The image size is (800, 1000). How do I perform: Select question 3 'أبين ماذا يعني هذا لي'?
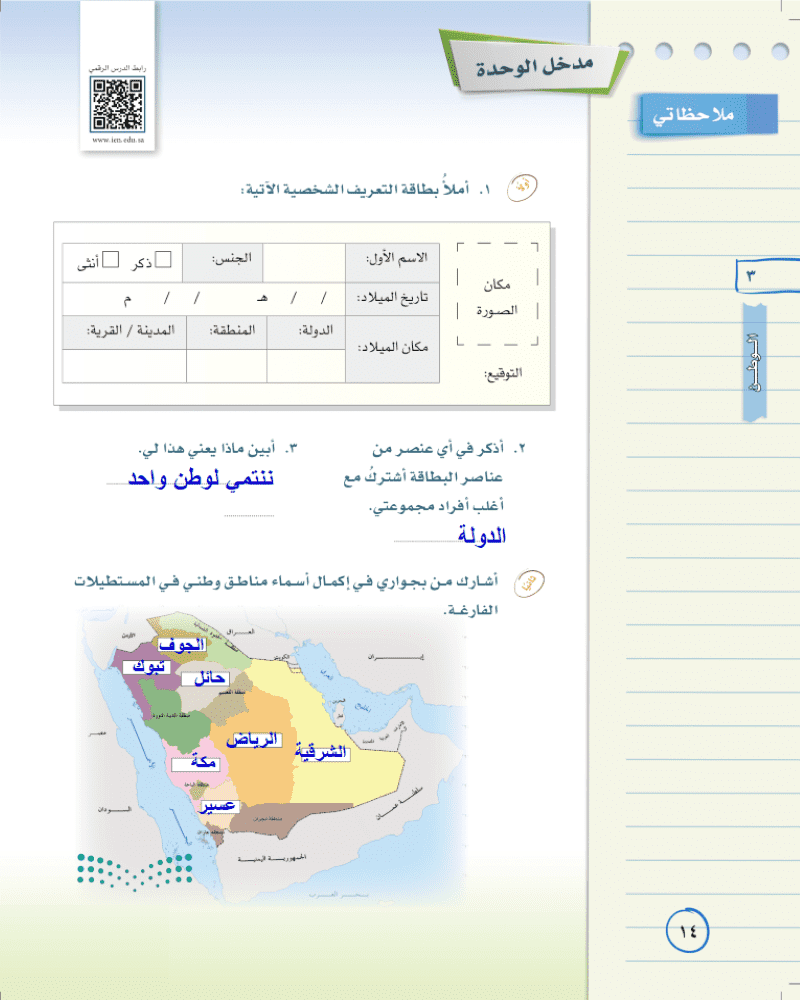click(x=218, y=449)
